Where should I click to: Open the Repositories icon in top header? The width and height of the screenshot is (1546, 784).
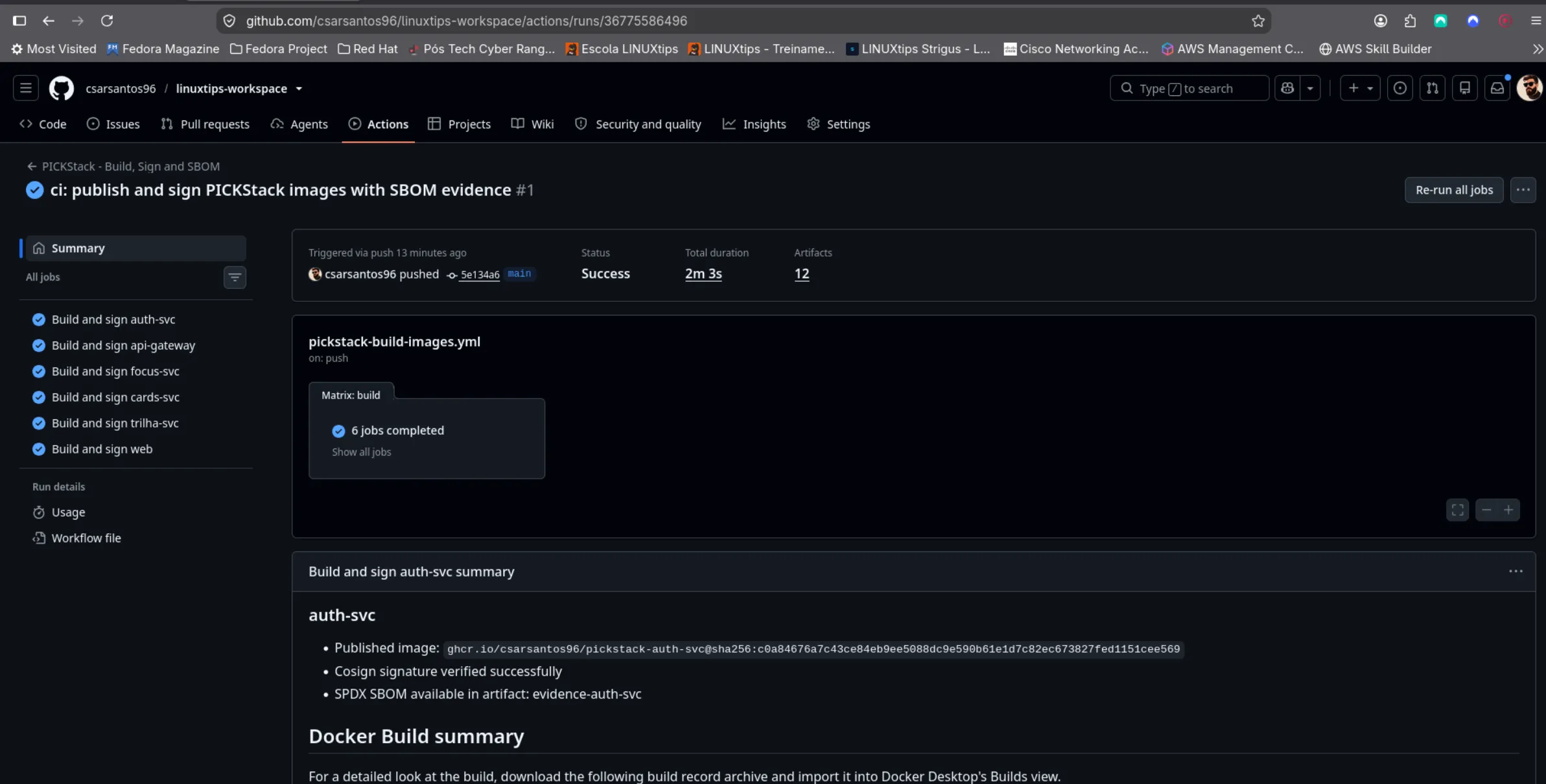pyautogui.click(x=1465, y=88)
